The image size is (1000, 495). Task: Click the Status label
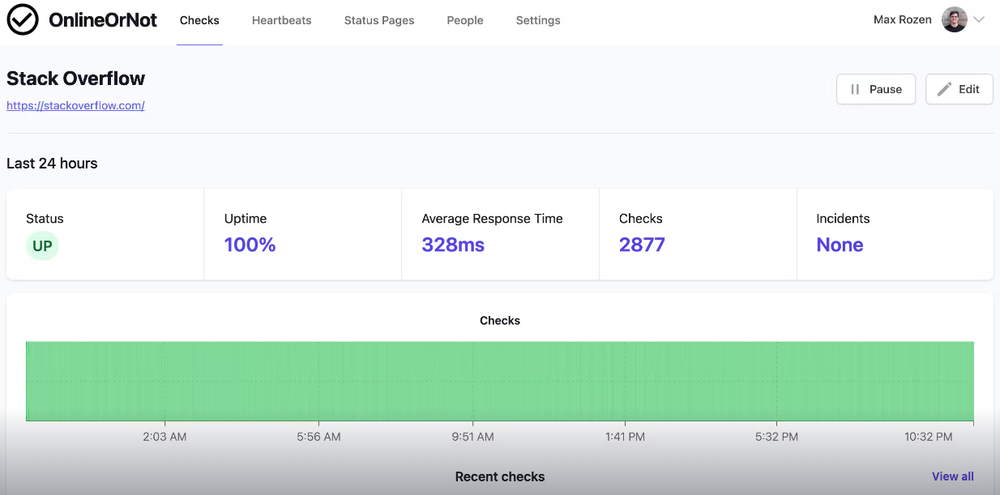click(45, 219)
